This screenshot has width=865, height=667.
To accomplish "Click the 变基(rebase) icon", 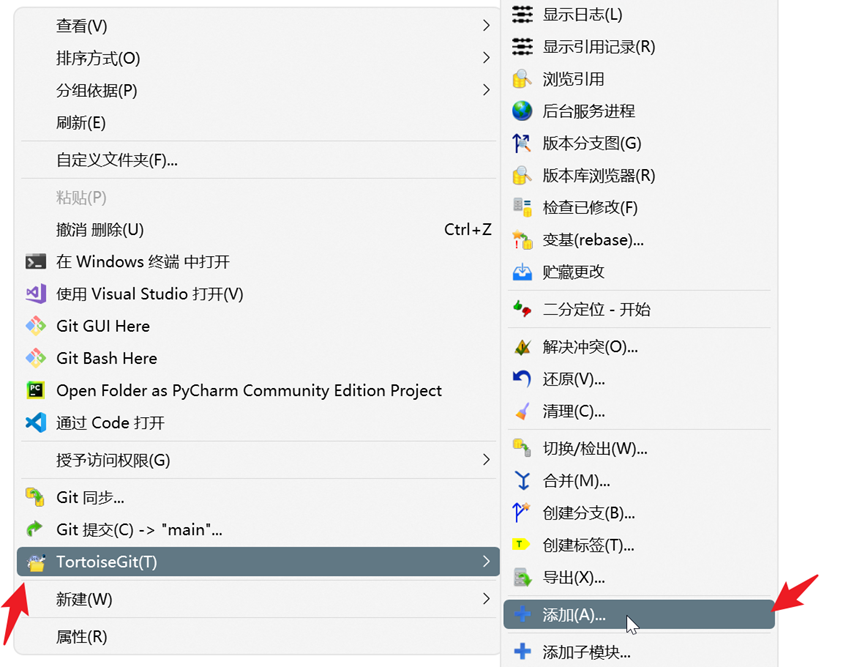I will click(x=522, y=239).
